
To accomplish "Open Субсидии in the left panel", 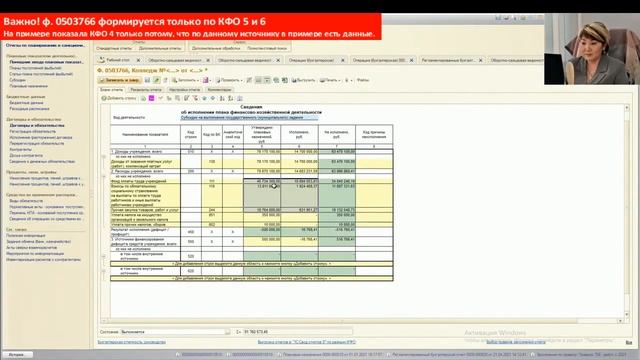I will tap(18, 80).
